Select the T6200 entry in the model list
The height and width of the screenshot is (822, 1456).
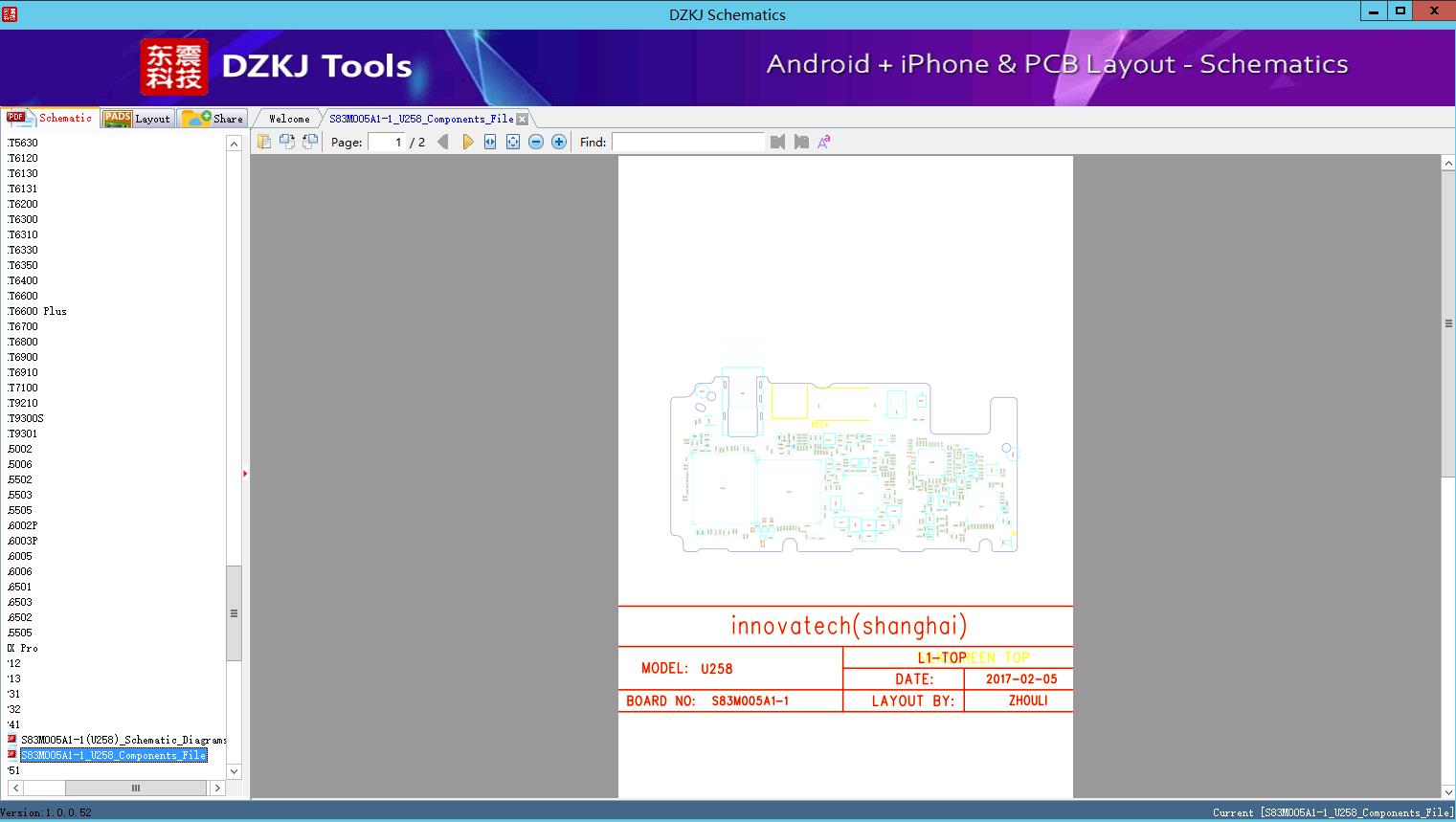23,204
